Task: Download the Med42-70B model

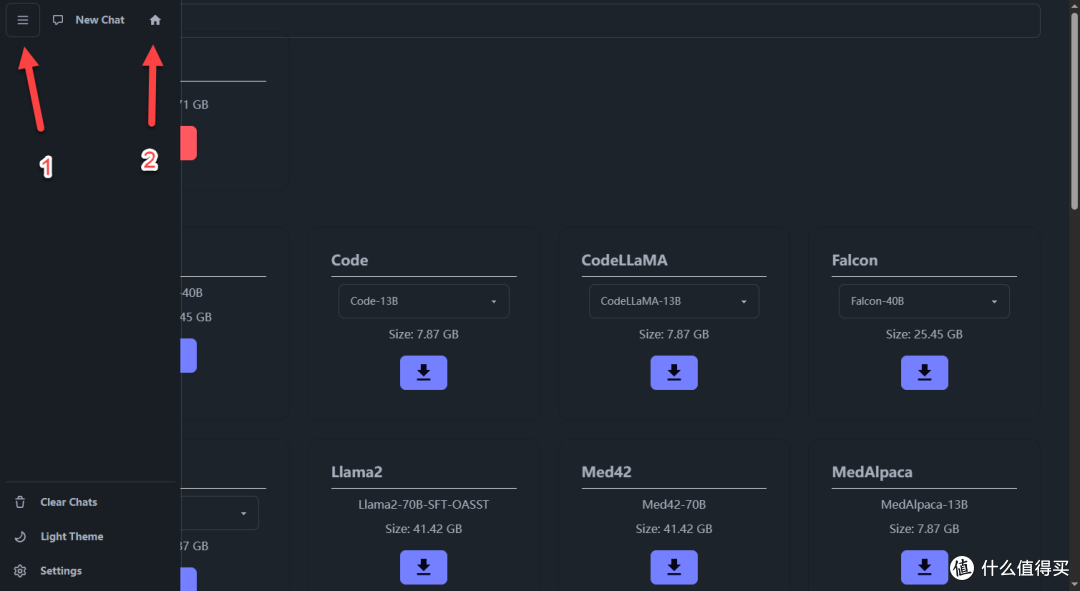Action: (x=674, y=567)
